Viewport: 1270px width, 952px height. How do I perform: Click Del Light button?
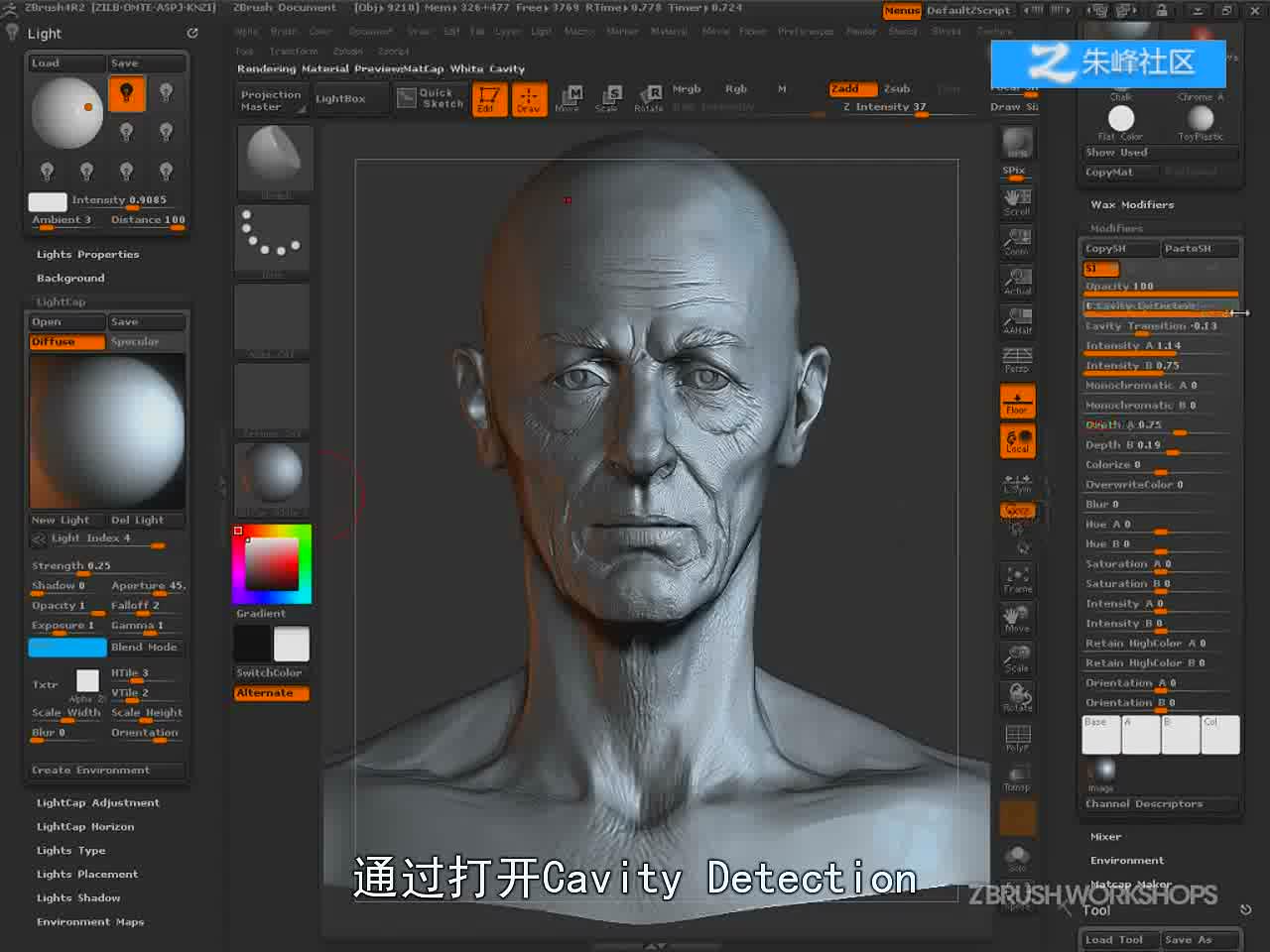click(x=147, y=521)
